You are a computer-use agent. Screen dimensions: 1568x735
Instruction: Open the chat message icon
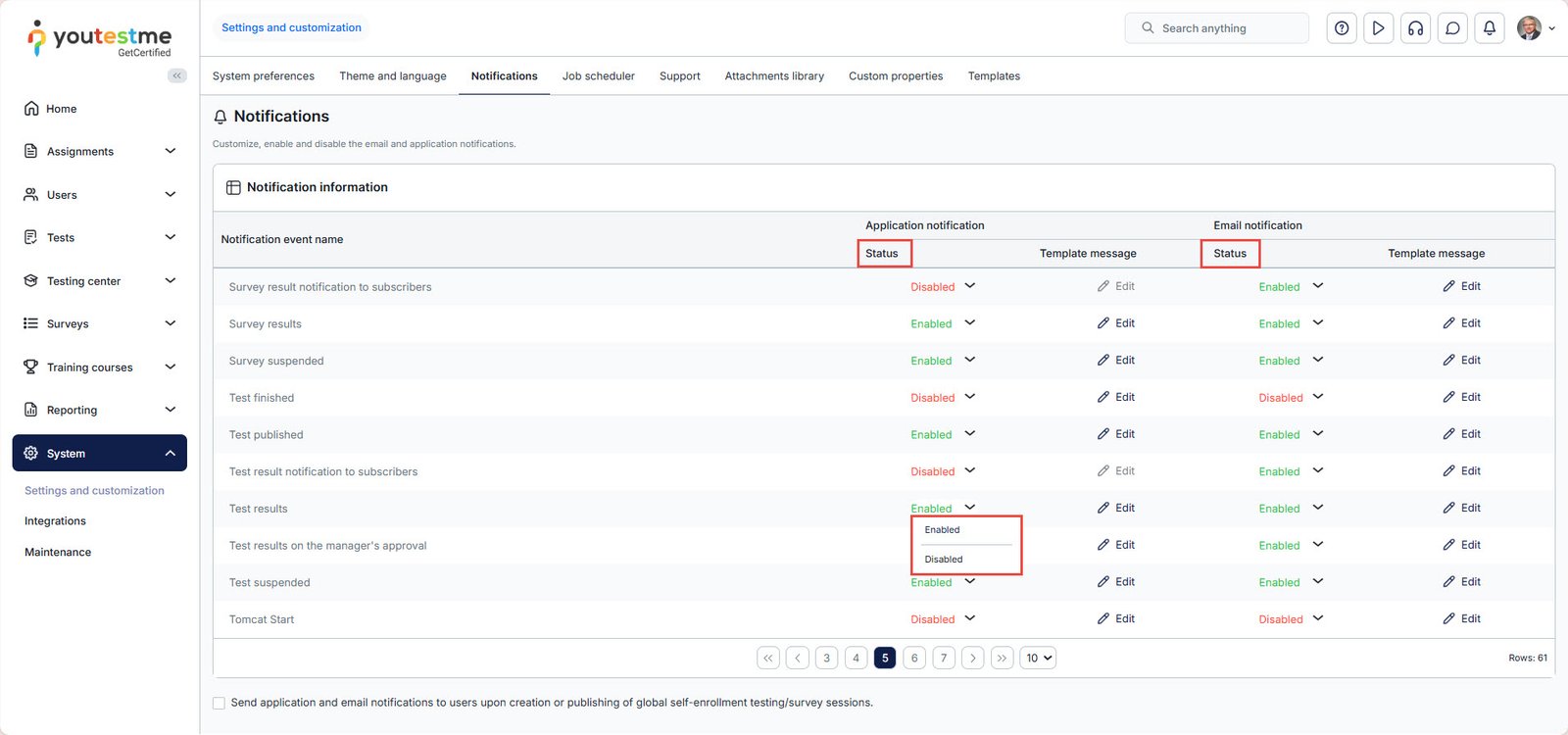pyautogui.click(x=1452, y=28)
